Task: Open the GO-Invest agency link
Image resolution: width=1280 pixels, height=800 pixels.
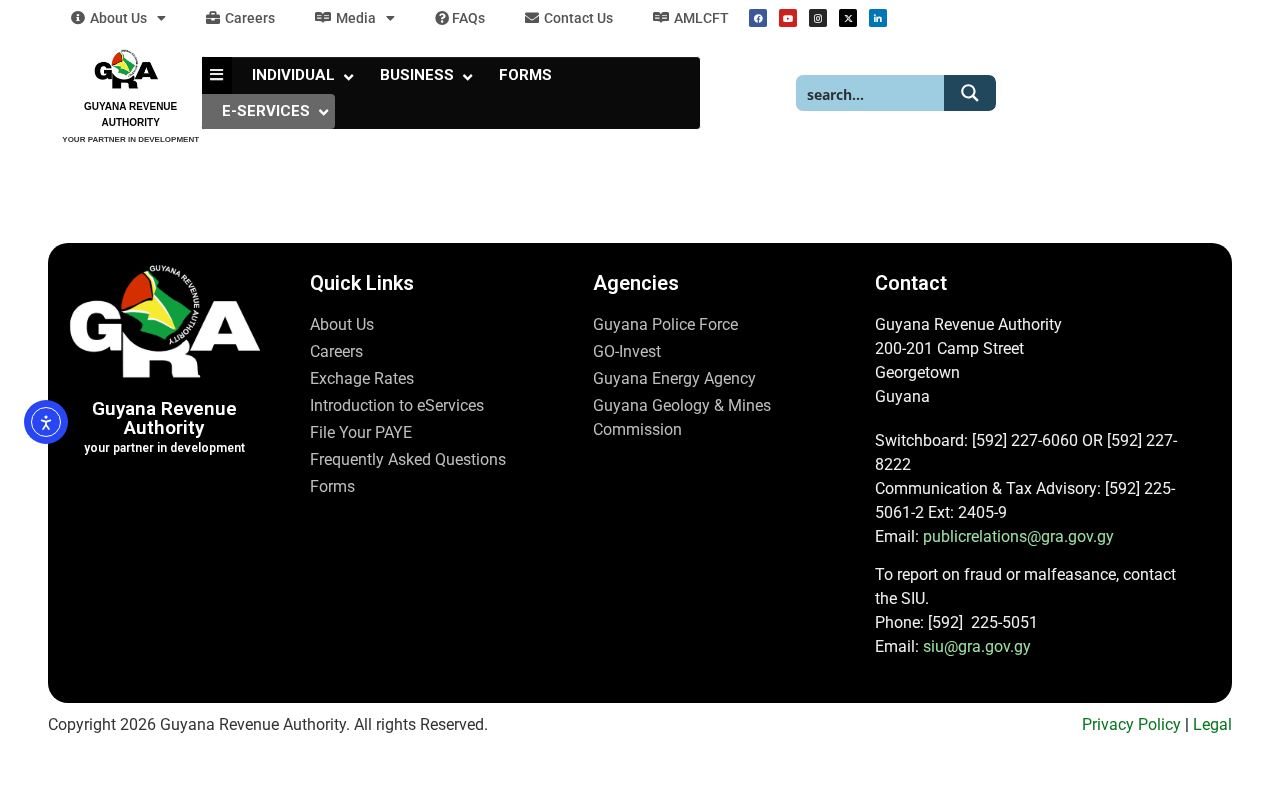Action: 627,352
